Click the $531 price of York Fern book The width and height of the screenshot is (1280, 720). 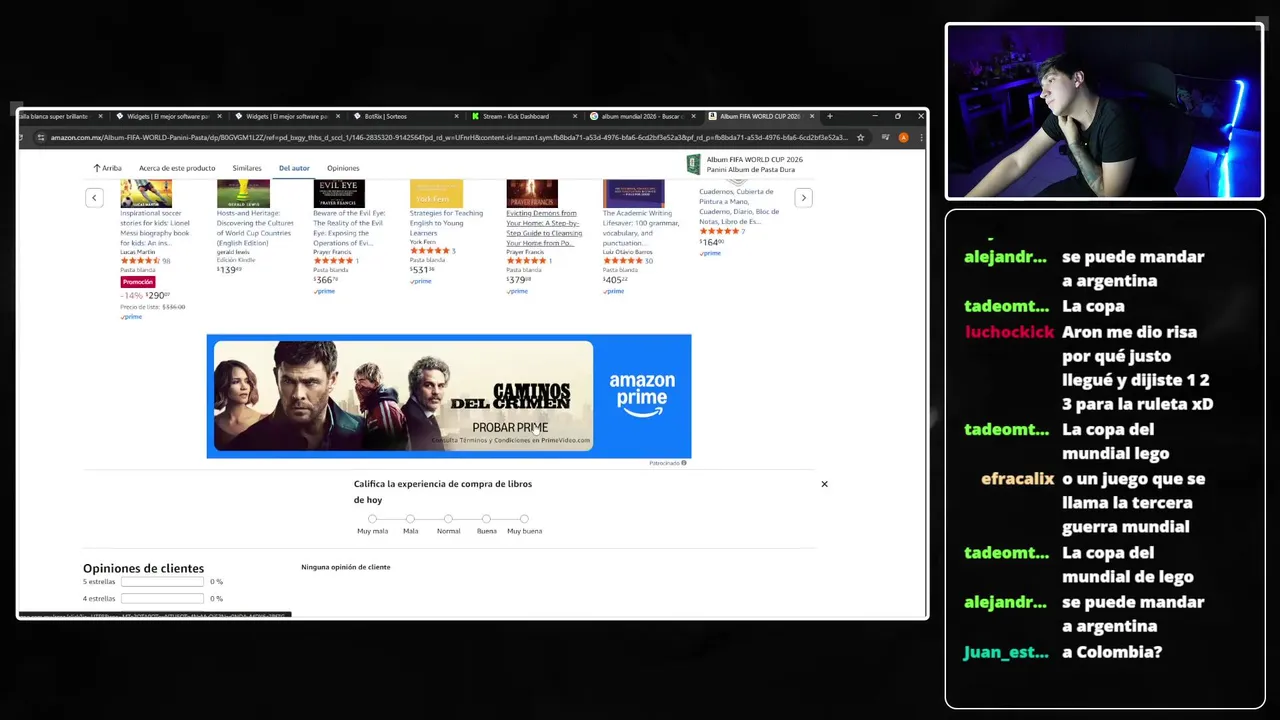coord(421,270)
